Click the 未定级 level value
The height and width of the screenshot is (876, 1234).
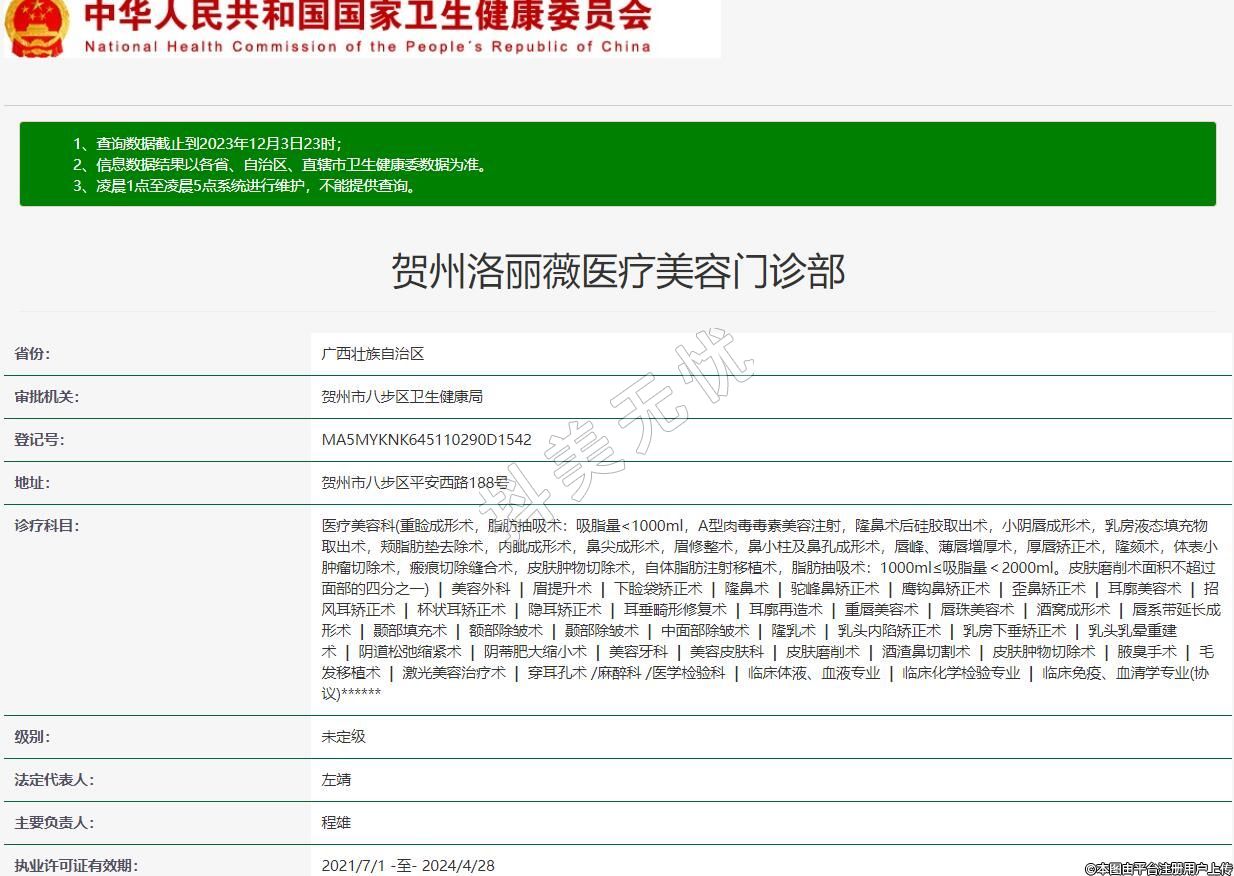tap(343, 737)
